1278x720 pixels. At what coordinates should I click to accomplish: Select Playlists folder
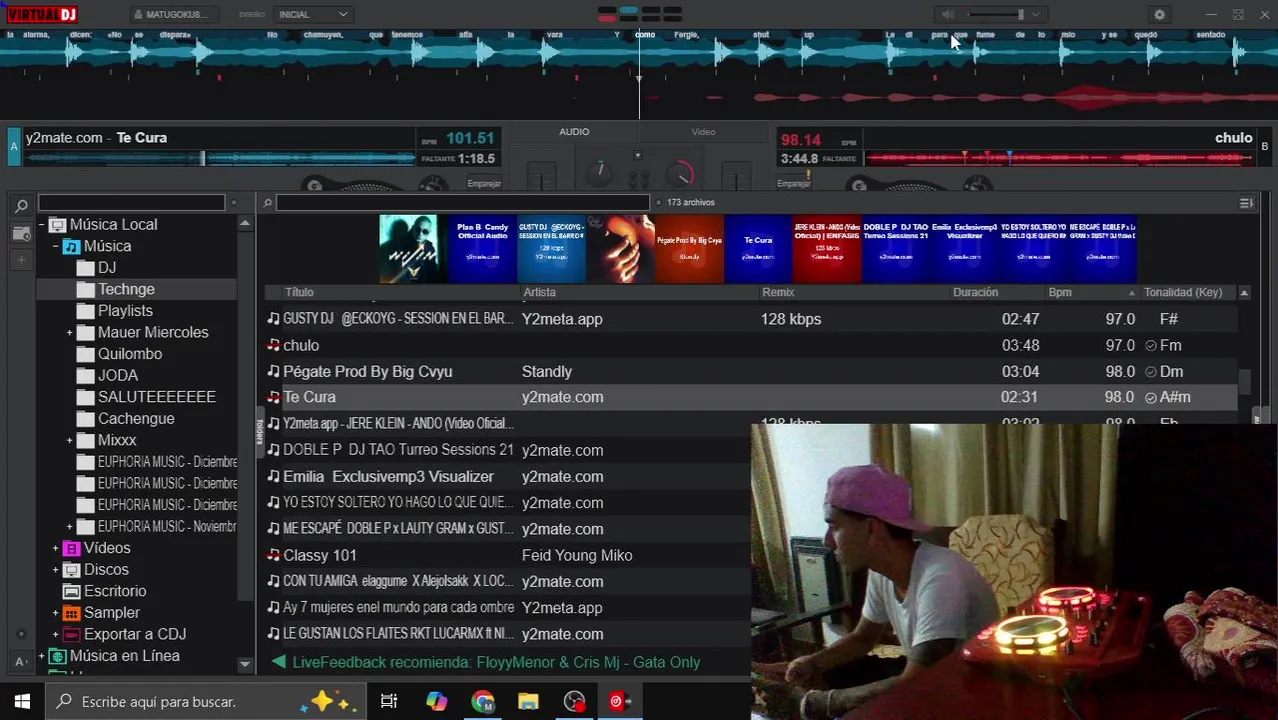click(125, 311)
